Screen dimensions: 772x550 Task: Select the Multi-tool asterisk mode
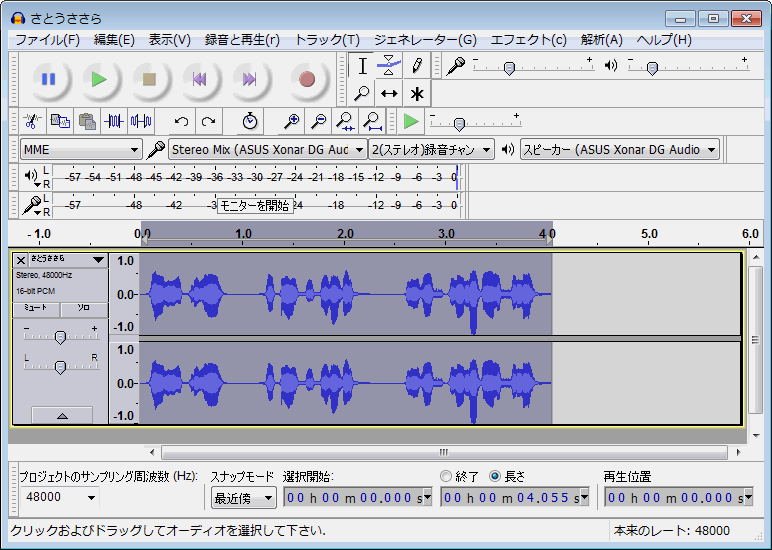tap(417, 93)
